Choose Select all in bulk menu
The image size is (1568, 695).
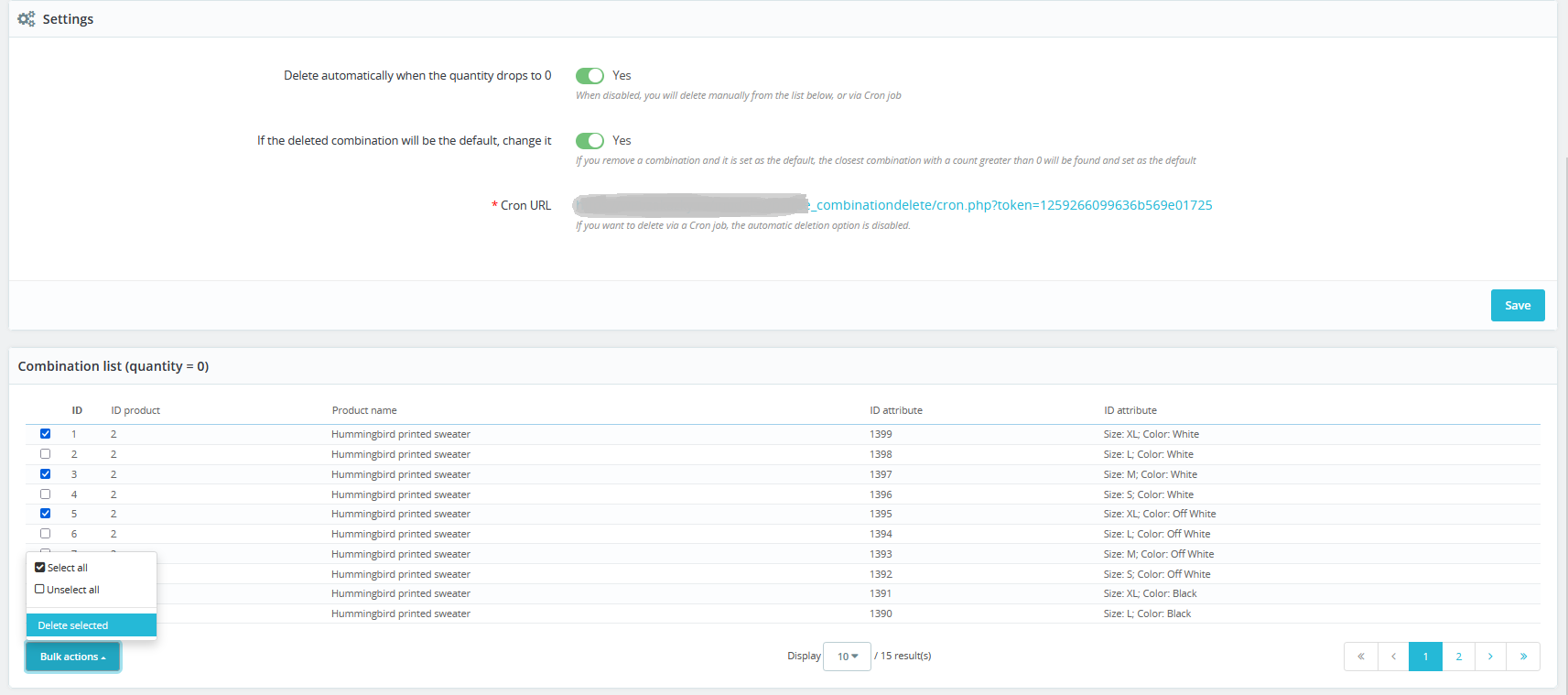coord(61,568)
